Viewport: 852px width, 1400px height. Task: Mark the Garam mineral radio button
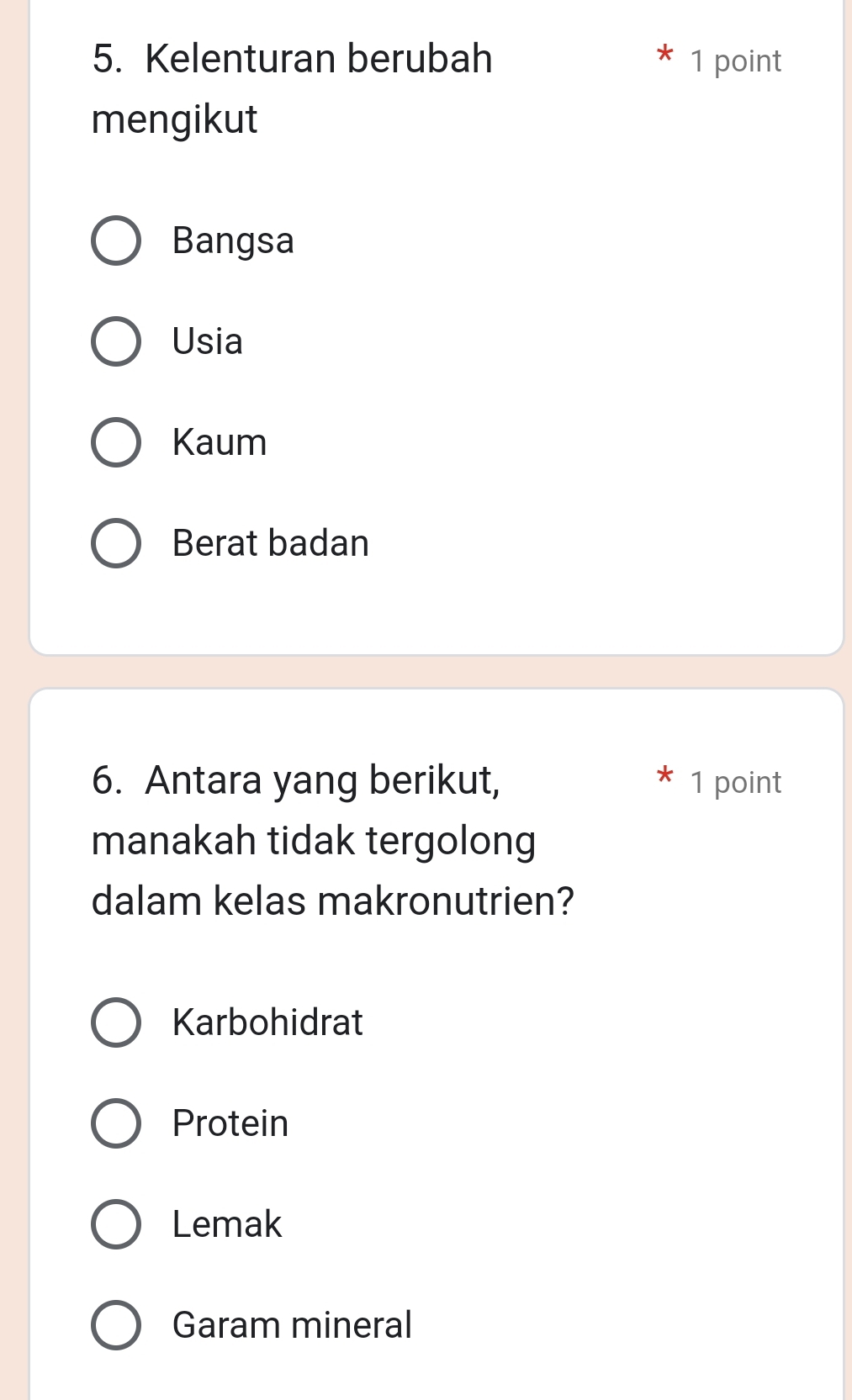pos(116,1325)
